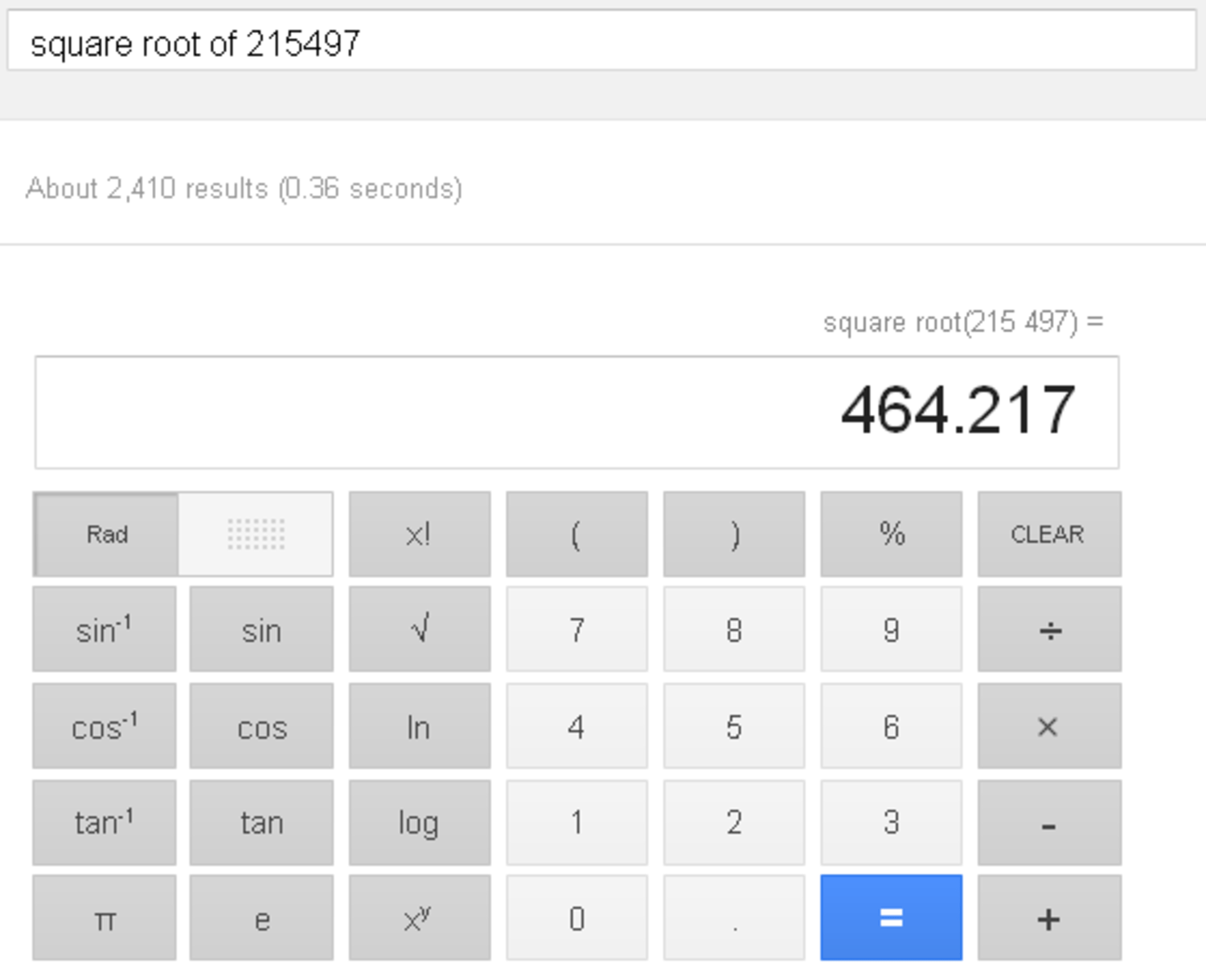Toggle the dotted Deg side of switch
Image resolution: width=1206 pixels, height=980 pixels.
[256, 534]
